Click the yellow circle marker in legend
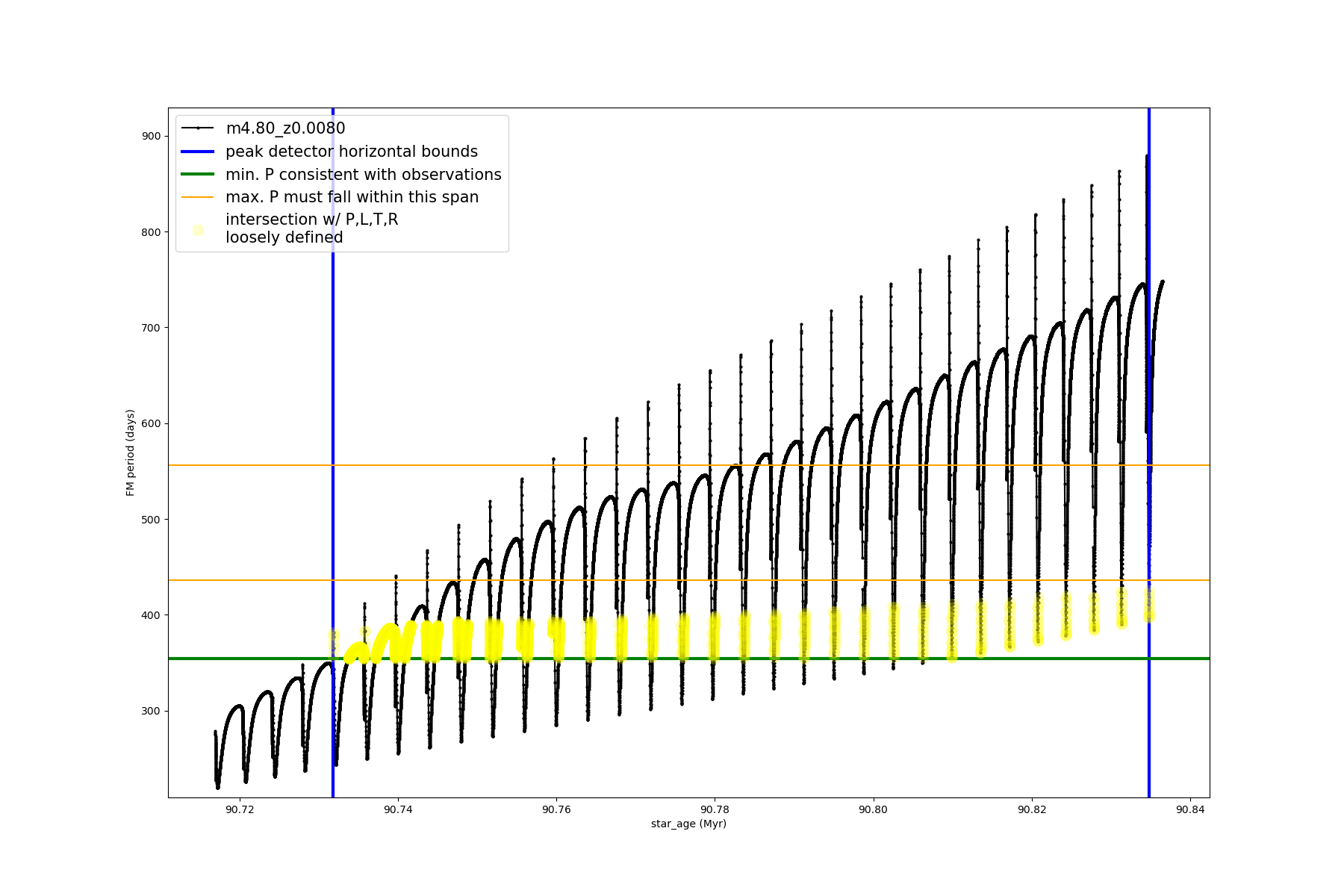This screenshot has height=896, width=1344. tap(198, 230)
